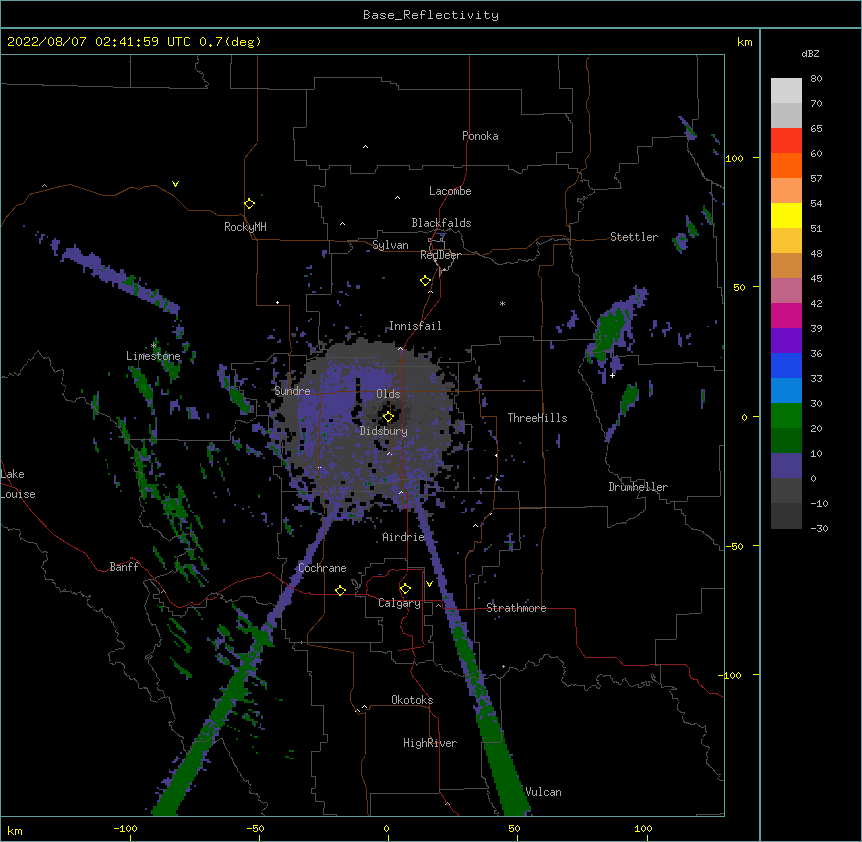Click the Lacombe city label
Screen dimensions: 862x842
(x=450, y=191)
